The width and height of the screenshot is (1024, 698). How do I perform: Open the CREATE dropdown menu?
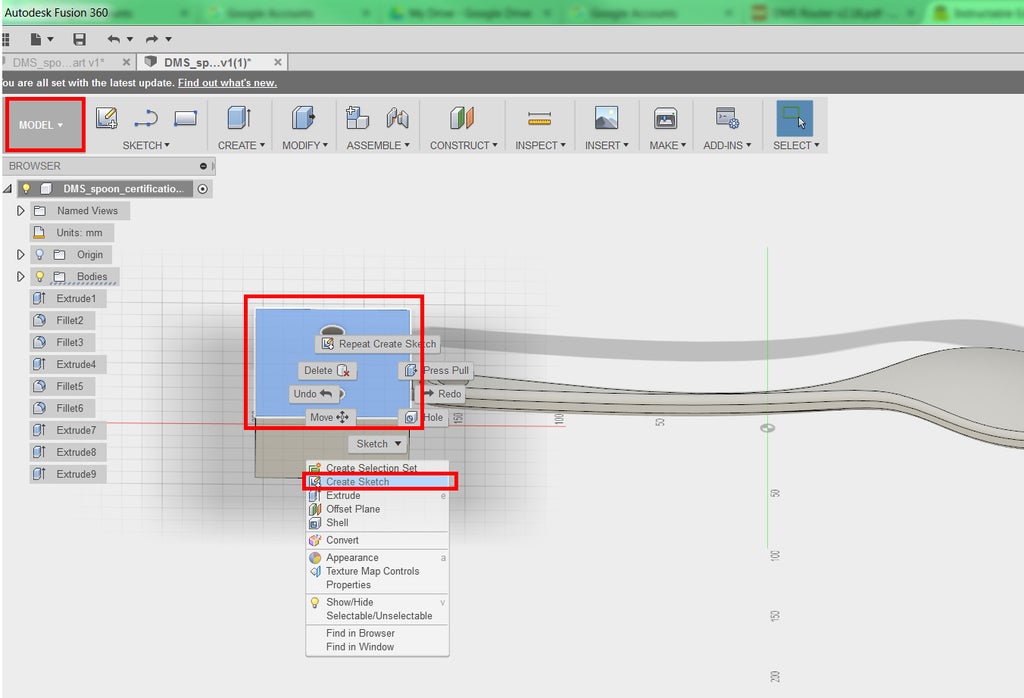(241, 145)
